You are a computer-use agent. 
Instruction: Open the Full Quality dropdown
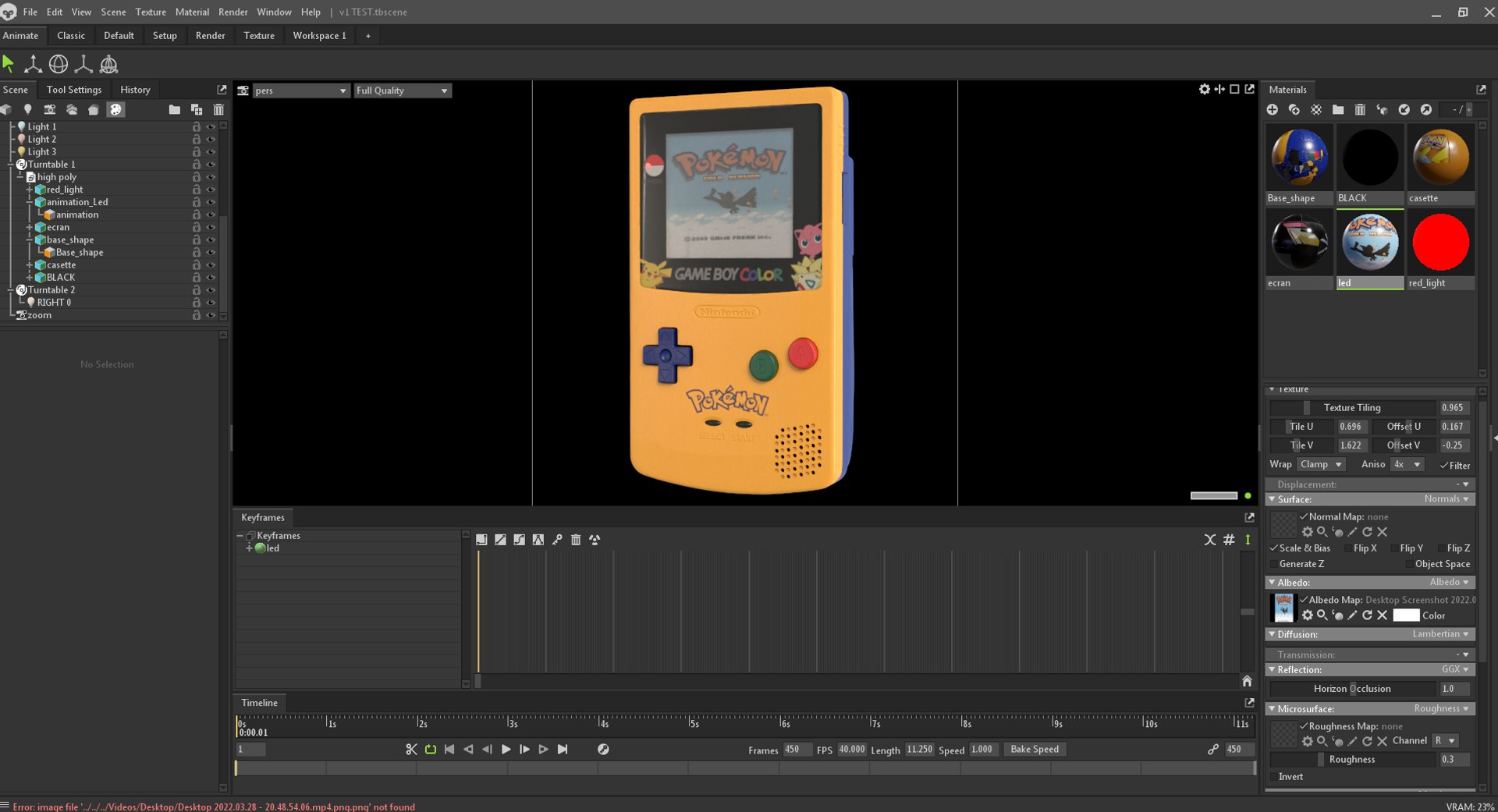[403, 90]
